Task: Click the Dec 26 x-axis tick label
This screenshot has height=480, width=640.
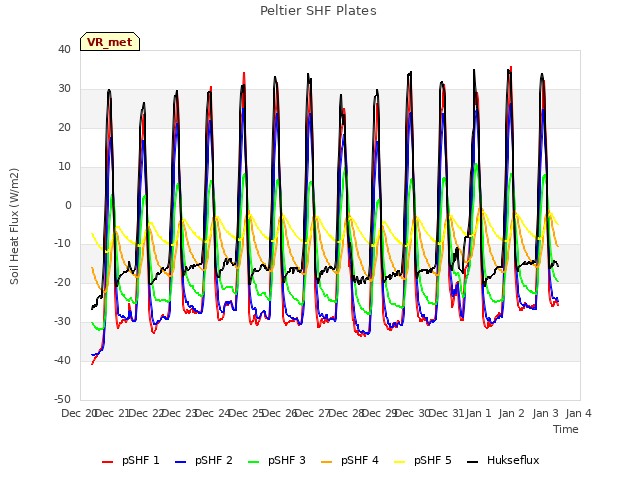Action: coord(280,413)
